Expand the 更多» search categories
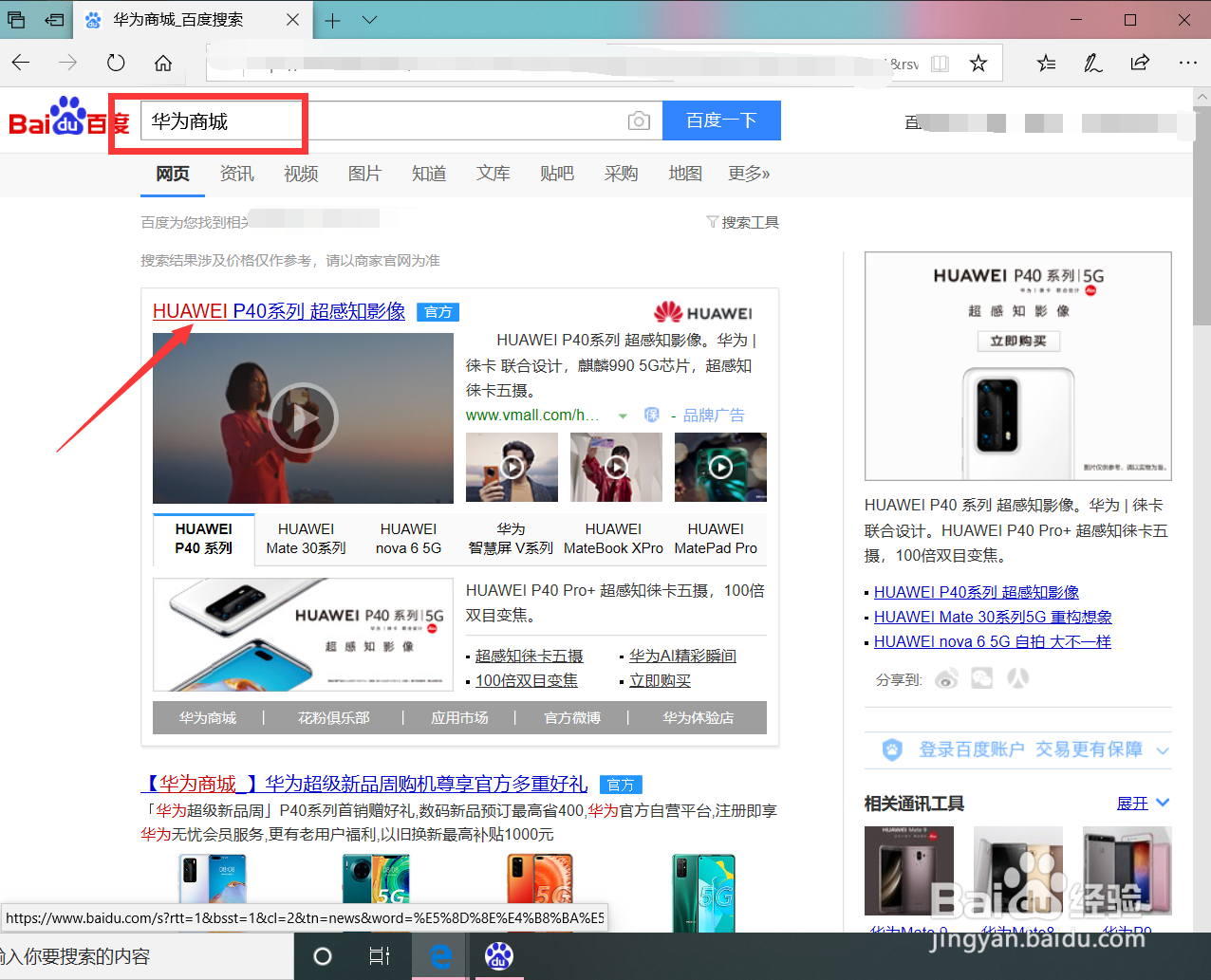 tap(750, 174)
